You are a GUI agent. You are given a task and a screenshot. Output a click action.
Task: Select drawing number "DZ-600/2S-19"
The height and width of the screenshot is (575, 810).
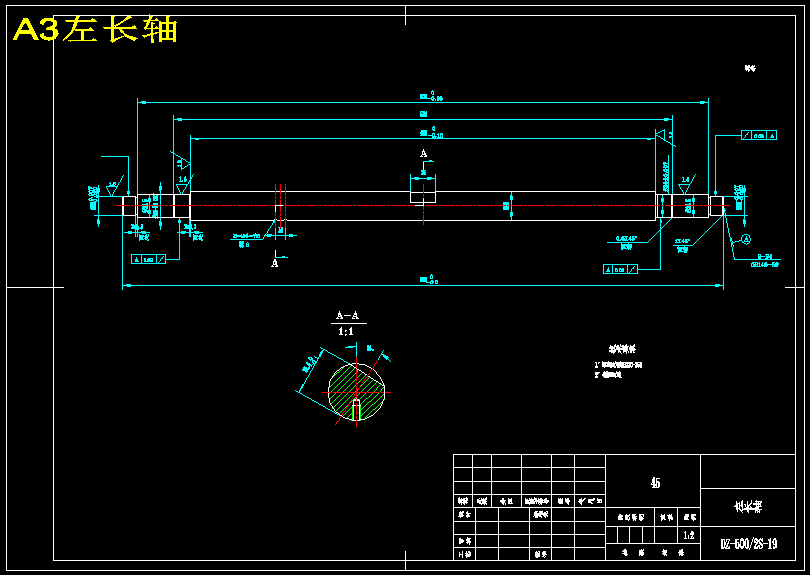(749, 543)
